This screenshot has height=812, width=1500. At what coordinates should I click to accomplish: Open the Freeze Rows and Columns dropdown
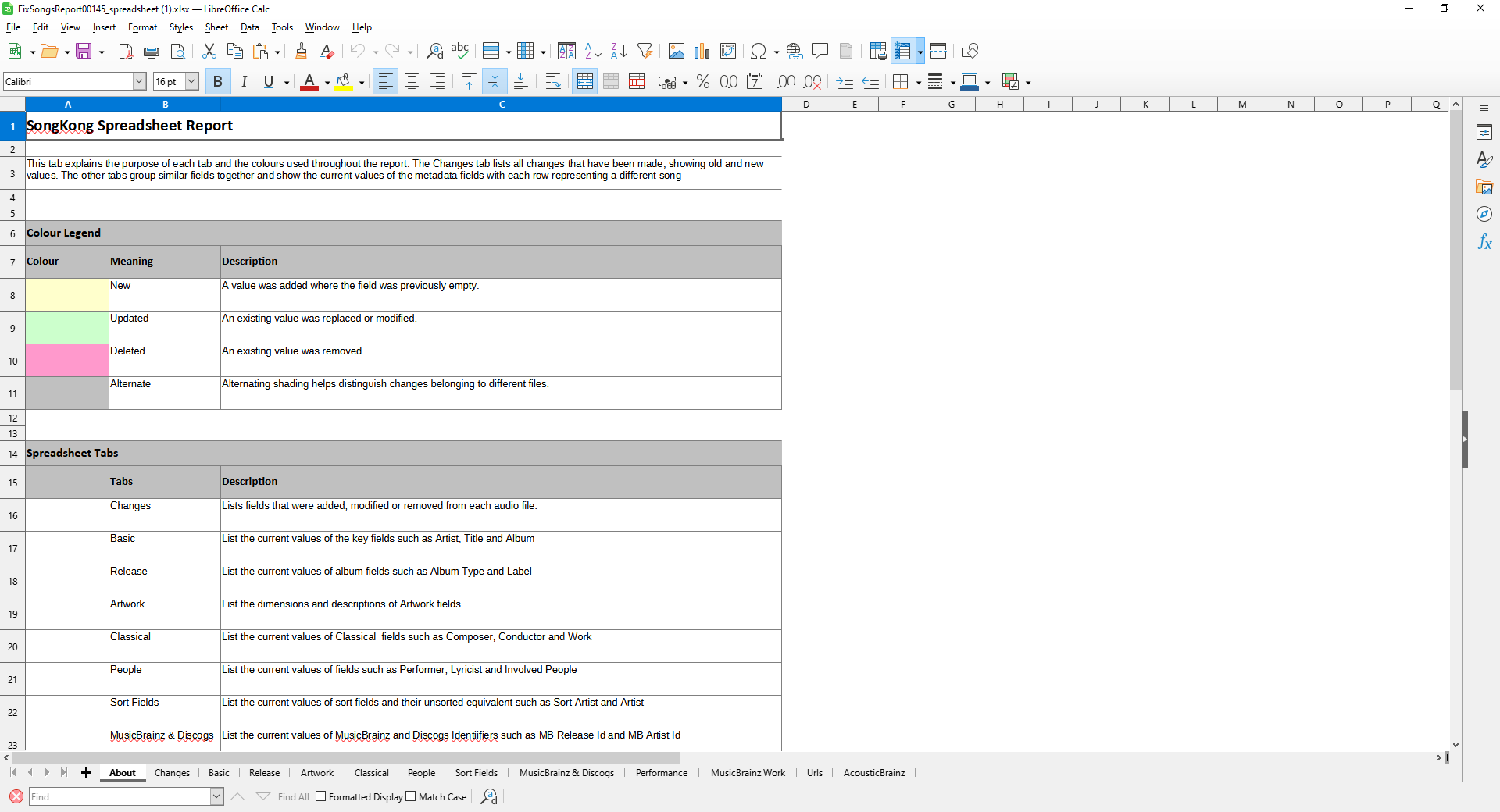[x=920, y=52]
